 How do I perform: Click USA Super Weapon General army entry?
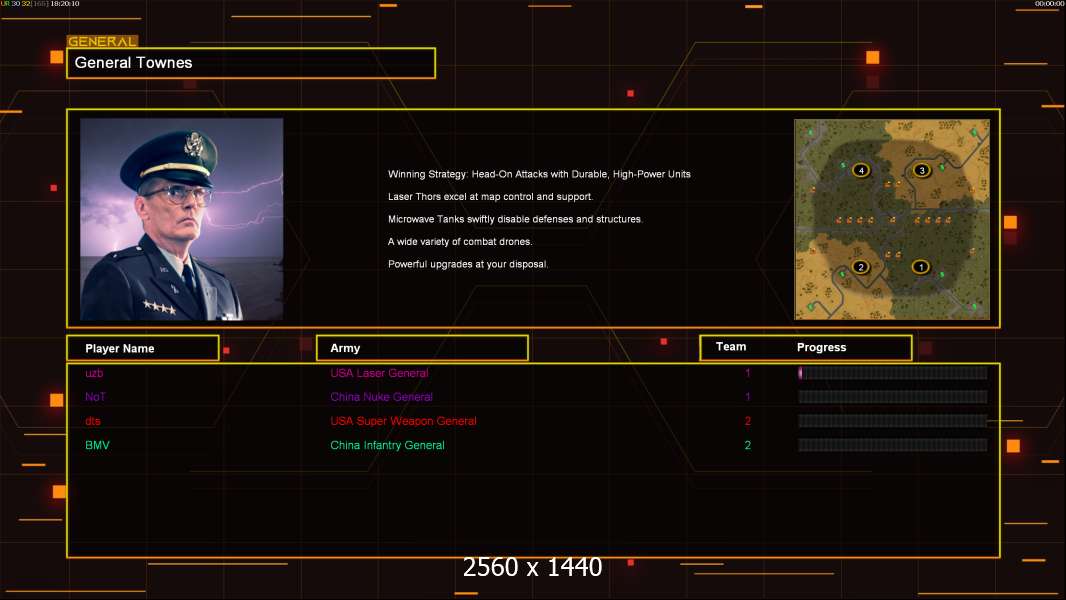pyautogui.click(x=403, y=421)
